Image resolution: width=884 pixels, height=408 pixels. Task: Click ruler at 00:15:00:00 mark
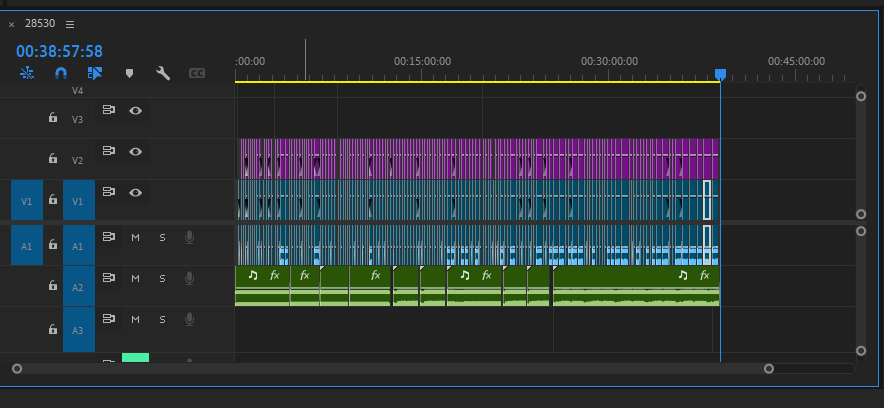(x=422, y=61)
